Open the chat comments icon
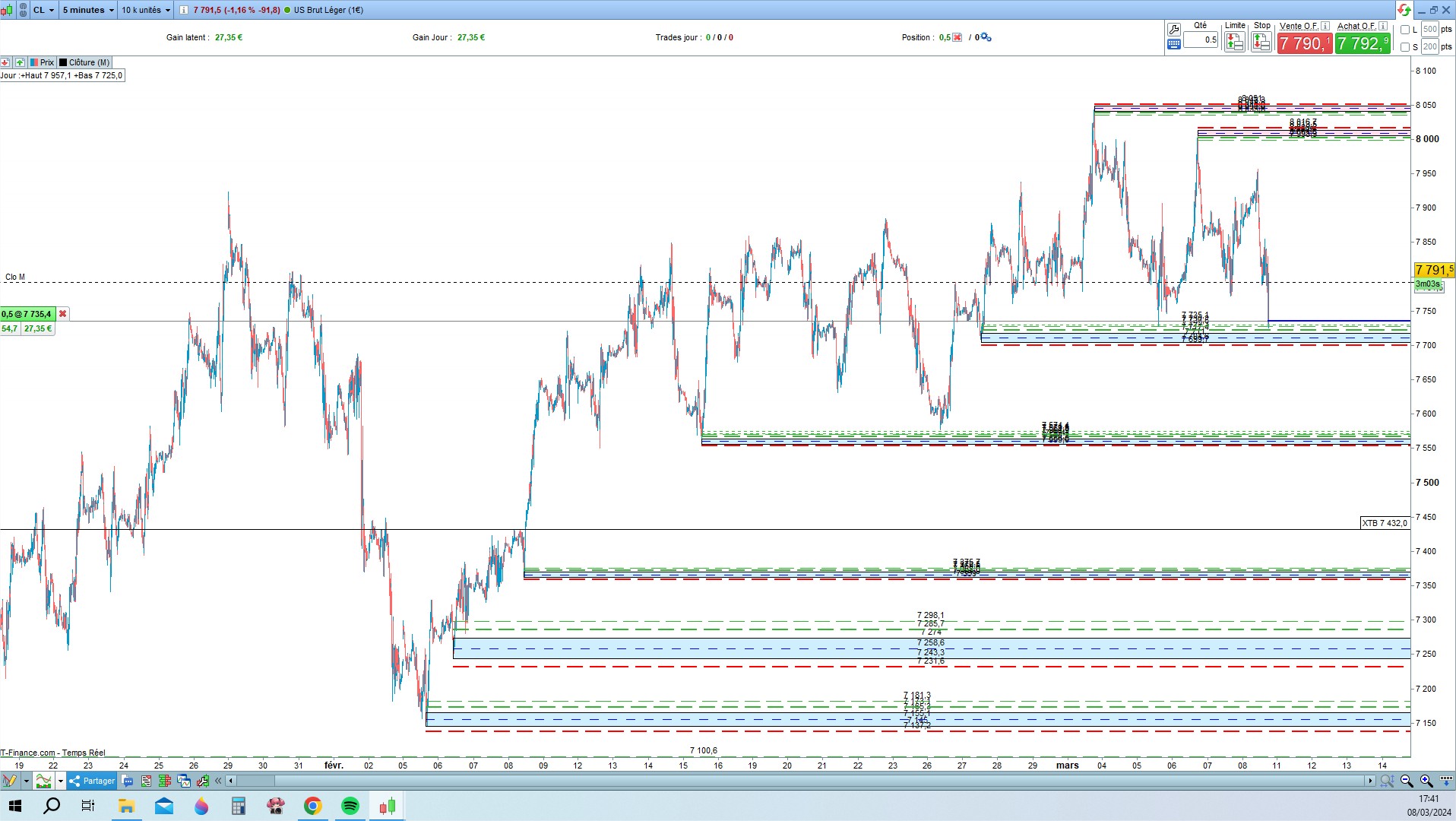Image resolution: width=1456 pixels, height=821 pixels. pos(128,781)
